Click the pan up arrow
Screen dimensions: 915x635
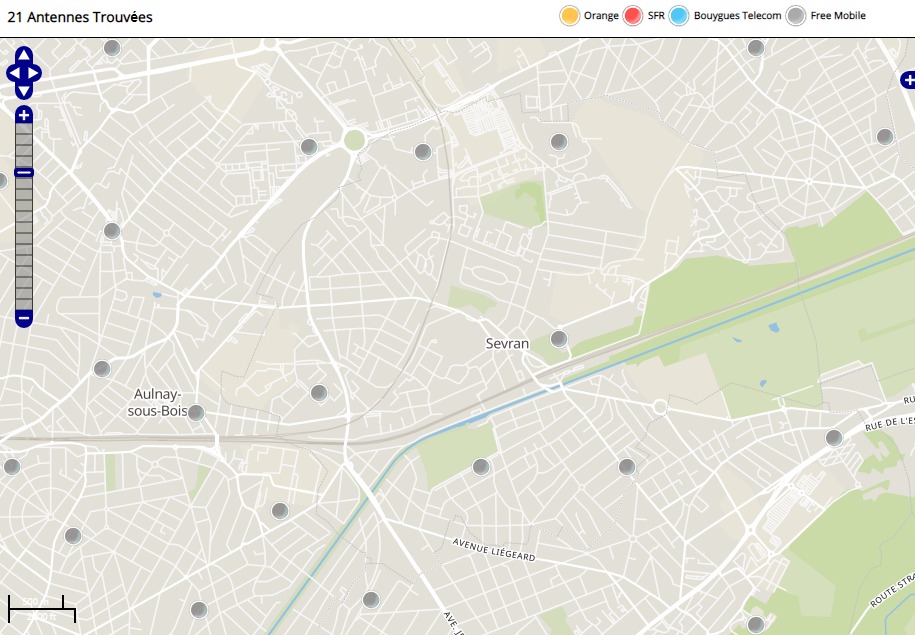click(24, 55)
